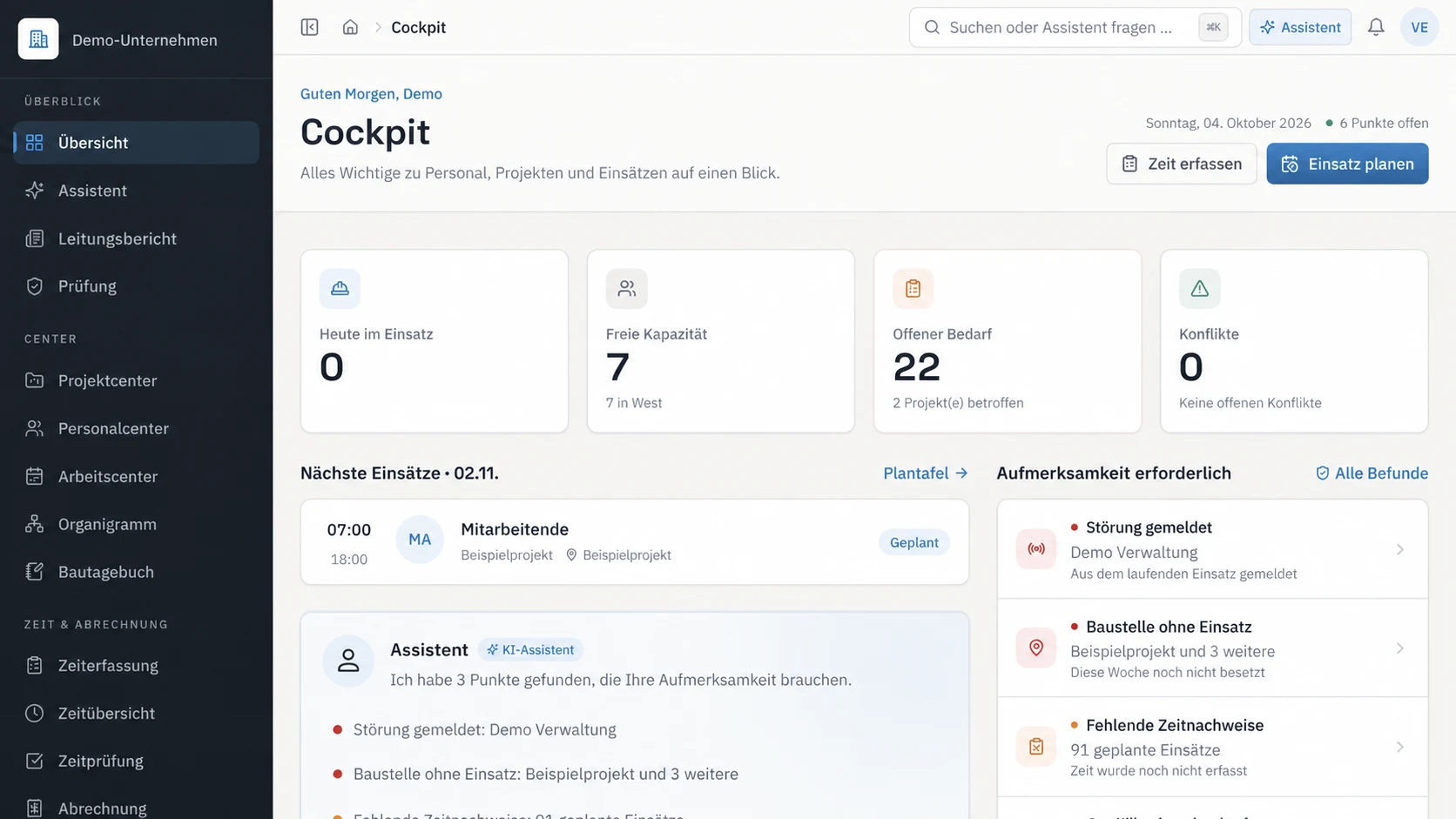Expand the Baustelle ohne Einsatz chevron
This screenshot has width=1456, height=819.
1400,648
